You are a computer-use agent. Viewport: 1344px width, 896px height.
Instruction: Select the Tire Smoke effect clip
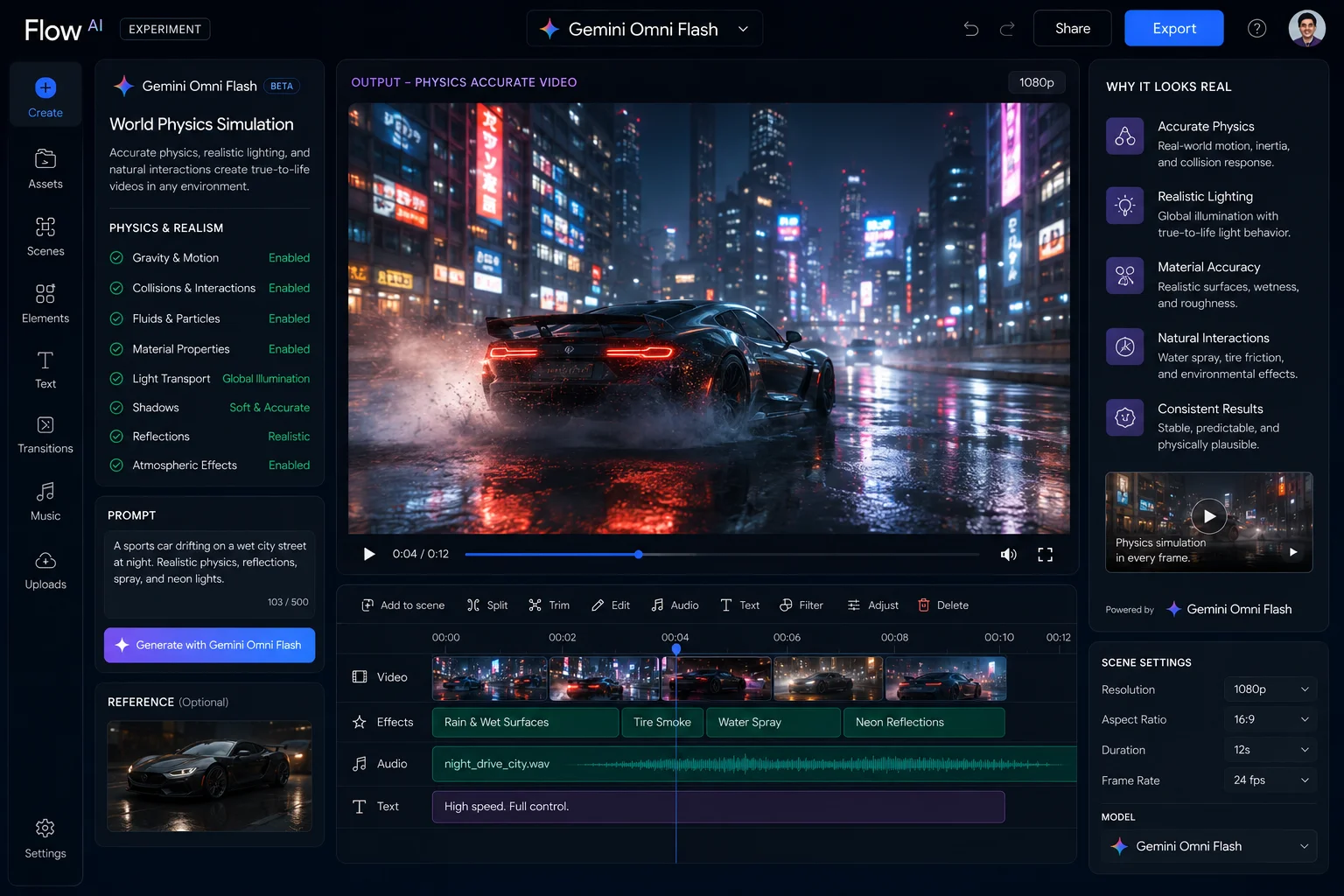tap(662, 723)
